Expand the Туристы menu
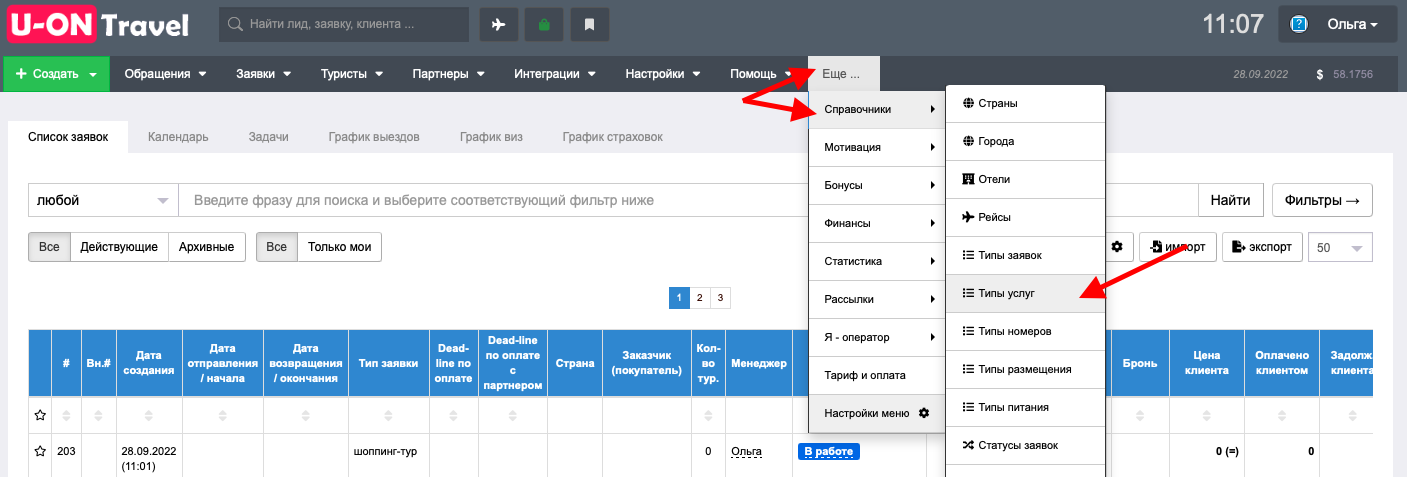This screenshot has width=1407, height=477. pyautogui.click(x=353, y=74)
